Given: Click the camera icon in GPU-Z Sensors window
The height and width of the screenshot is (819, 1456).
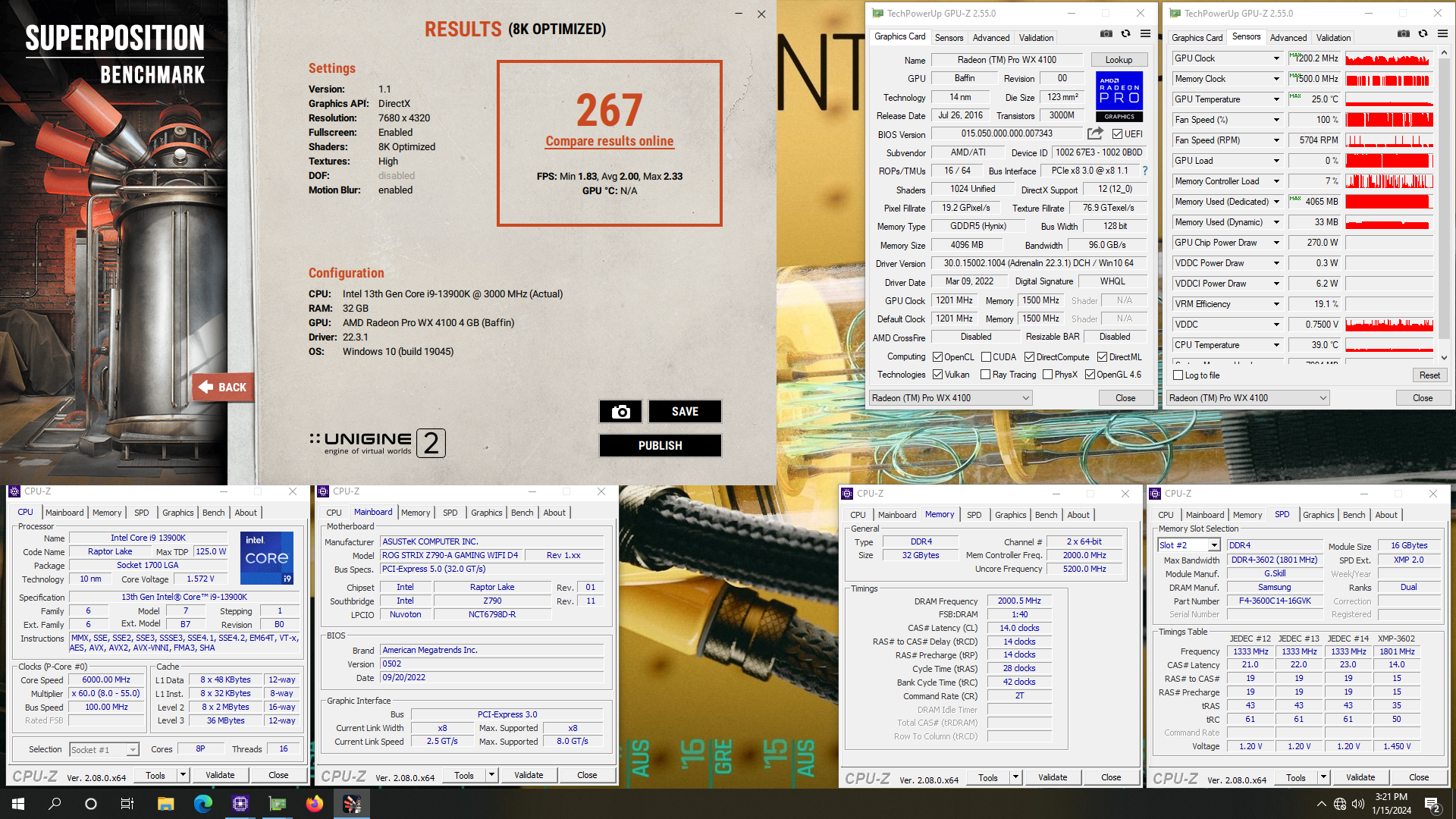Looking at the screenshot, I should 1404,34.
